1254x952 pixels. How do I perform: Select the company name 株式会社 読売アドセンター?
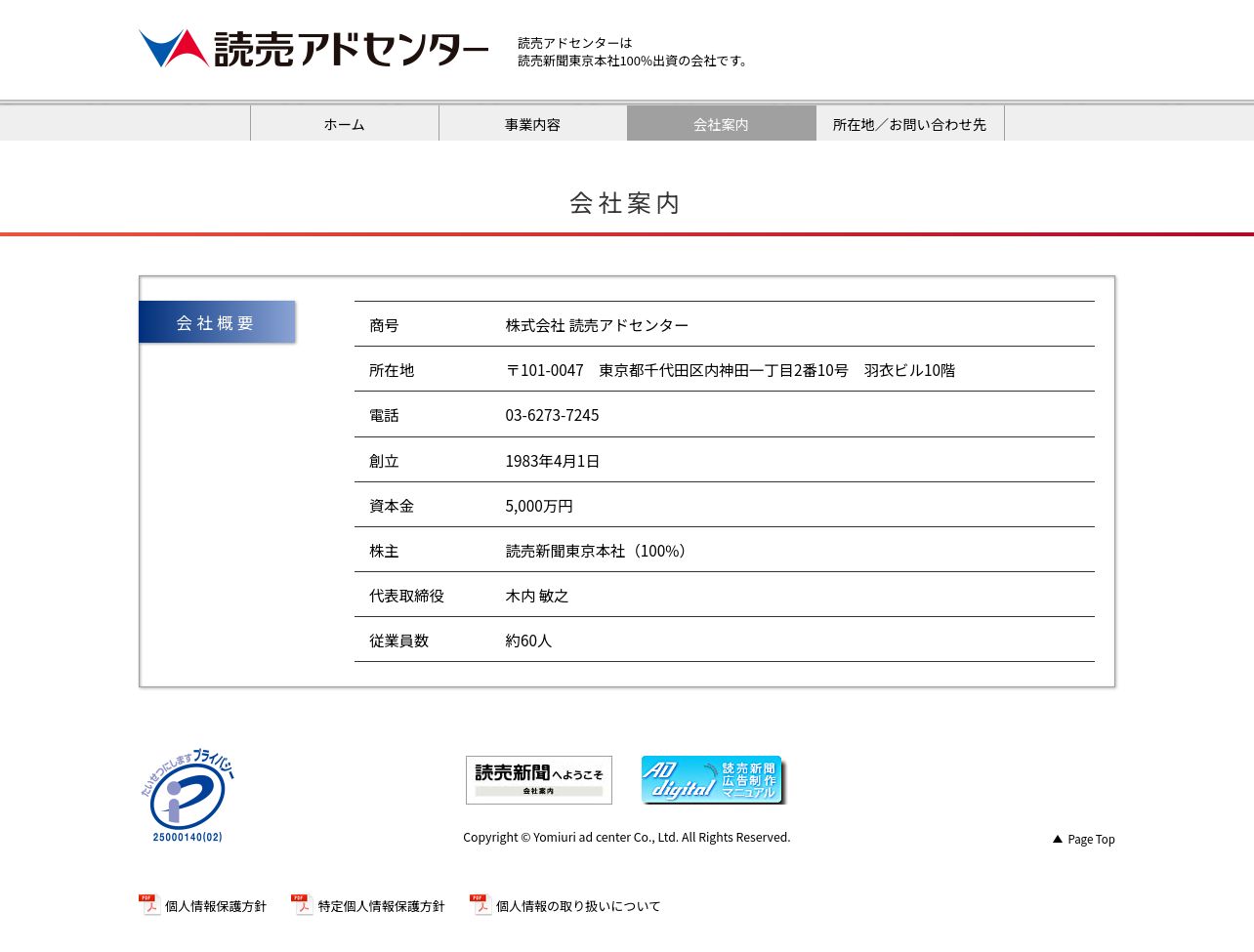click(x=597, y=325)
